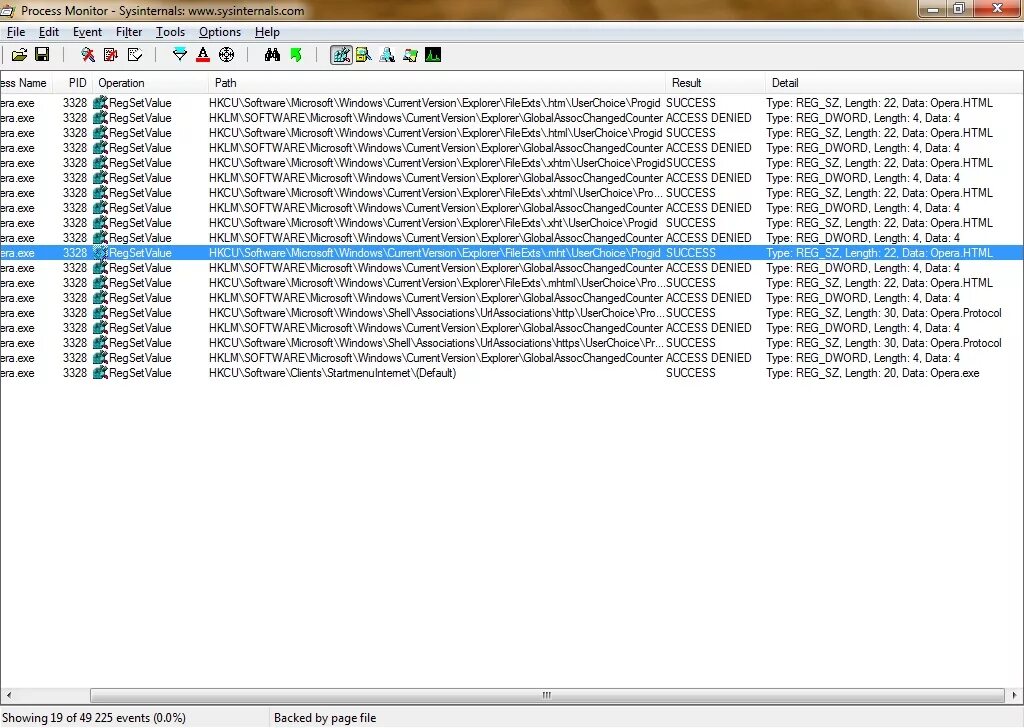Screen dimensions: 1024x728
Task: Select the row with FileExts\.mhtml\UserChoice path
Action: [x=512, y=283]
